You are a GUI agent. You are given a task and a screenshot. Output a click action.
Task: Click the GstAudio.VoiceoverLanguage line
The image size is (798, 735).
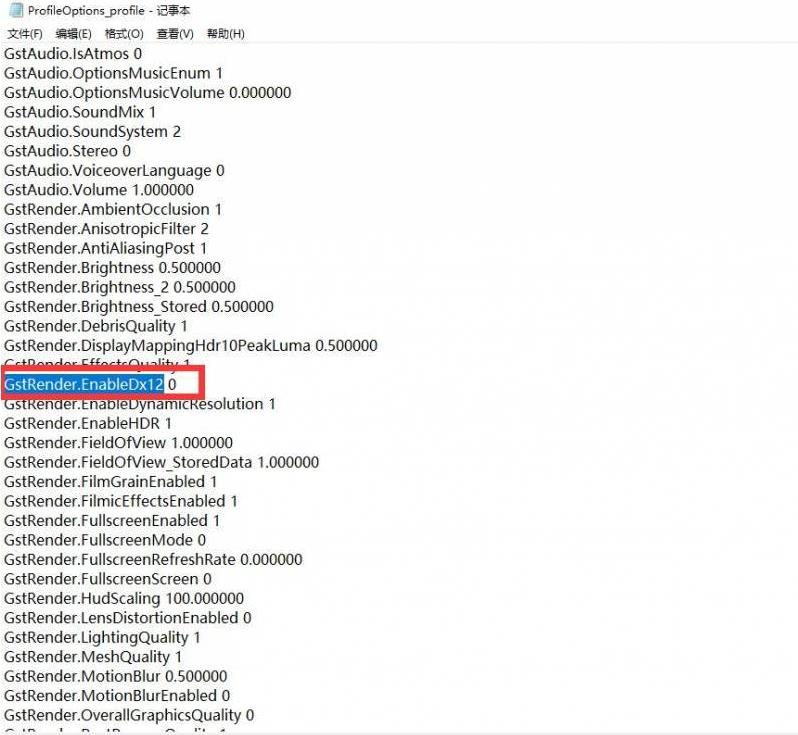pyautogui.click(x=114, y=170)
